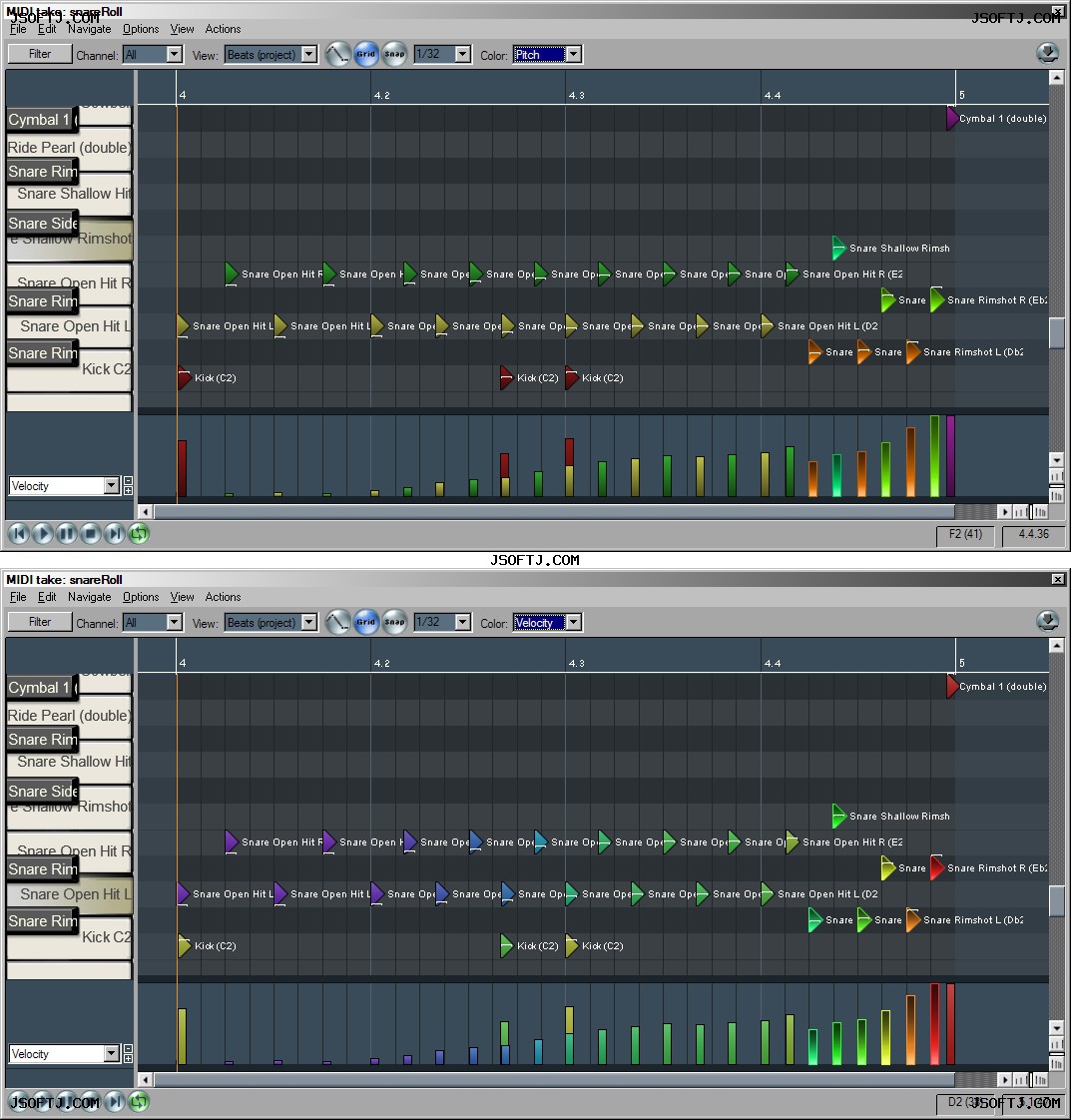Click the Filter button in Pitch-colored editor

click(x=40, y=54)
